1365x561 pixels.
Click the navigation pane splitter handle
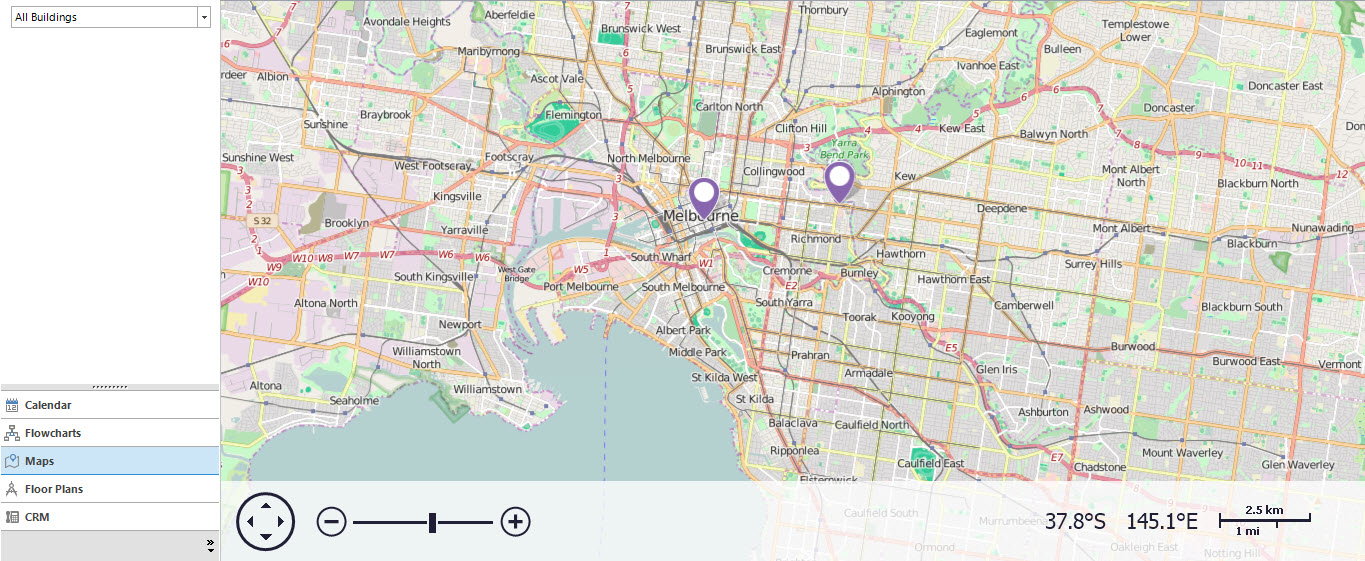point(109,386)
